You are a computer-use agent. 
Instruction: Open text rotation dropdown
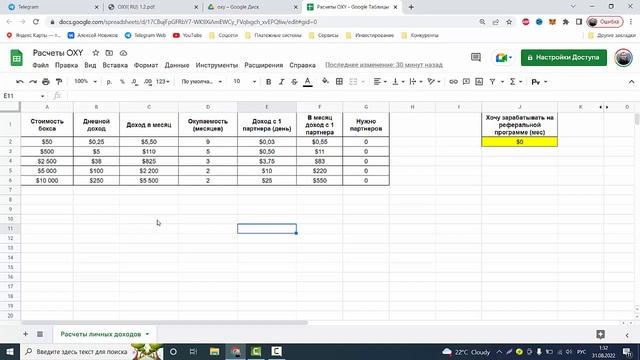pyautogui.click(x=433, y=82)
